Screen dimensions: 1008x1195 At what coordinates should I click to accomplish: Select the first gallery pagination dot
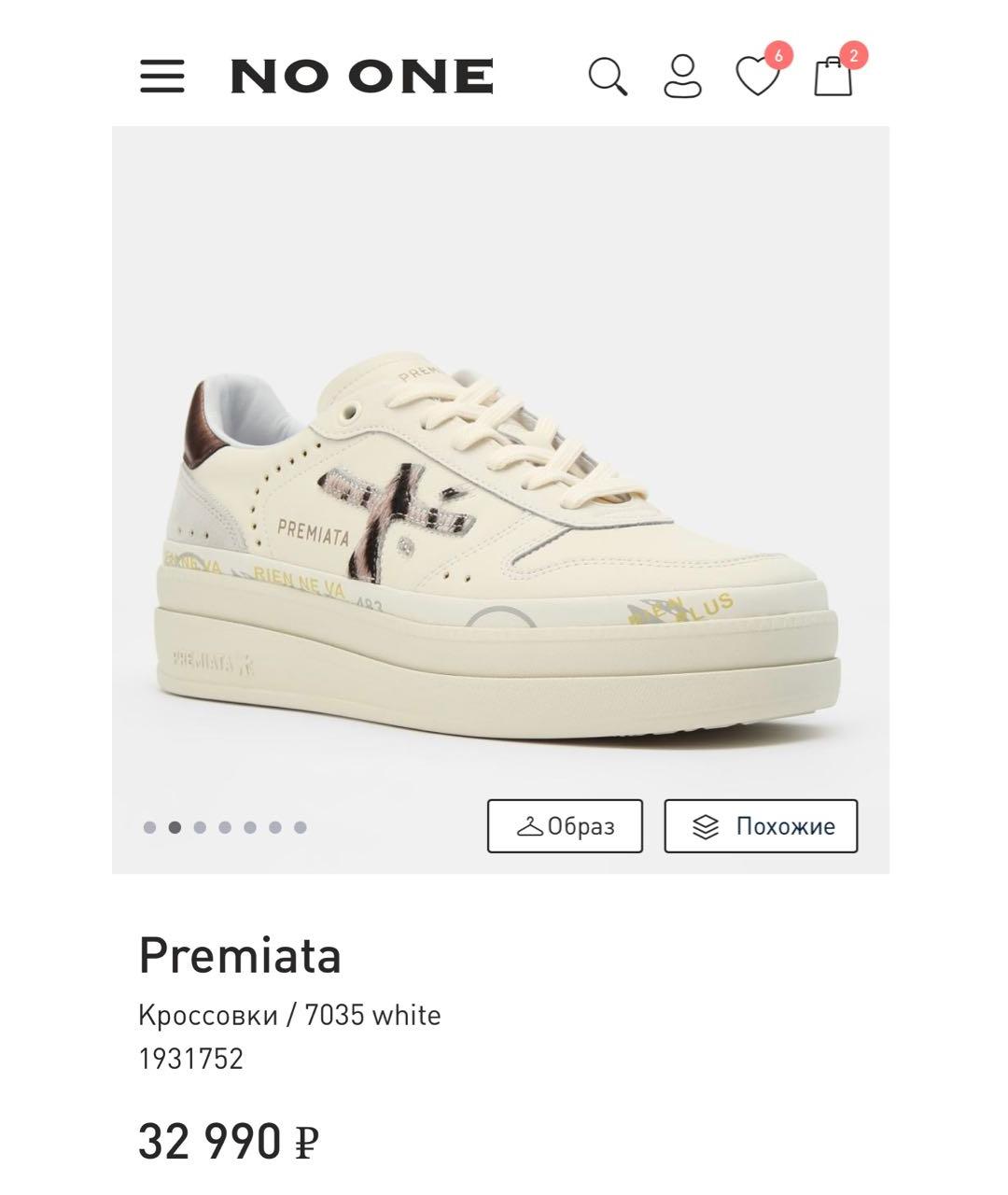tap(149, 827)
